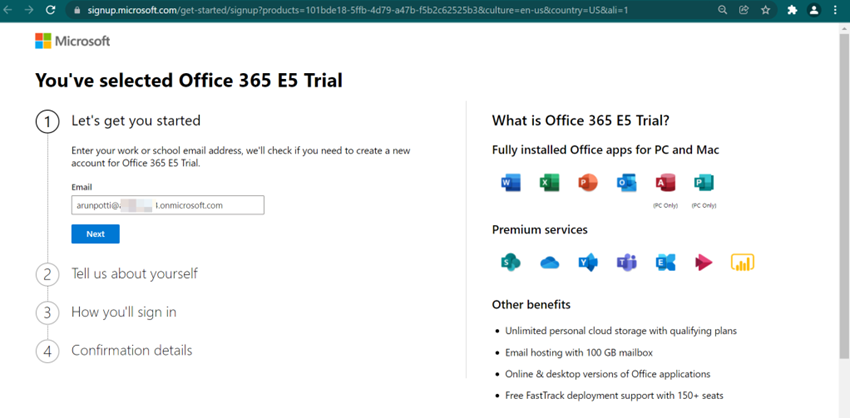Viewport: 850px width, 418px height.
Task: Click the site lock icon in address bar
Action: tap(76, 10)
